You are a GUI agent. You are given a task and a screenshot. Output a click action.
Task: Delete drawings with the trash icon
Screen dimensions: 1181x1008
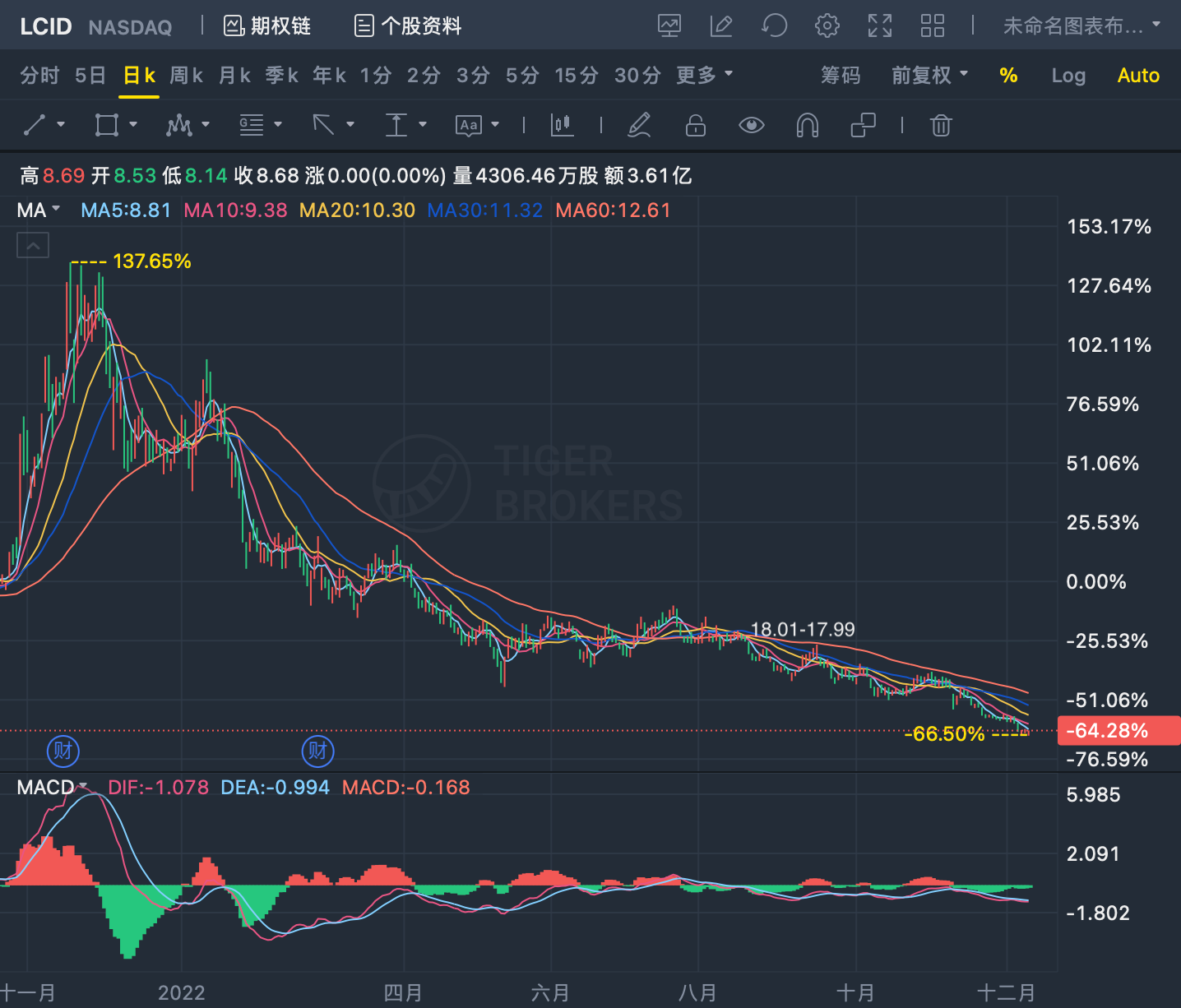[941, 125]
